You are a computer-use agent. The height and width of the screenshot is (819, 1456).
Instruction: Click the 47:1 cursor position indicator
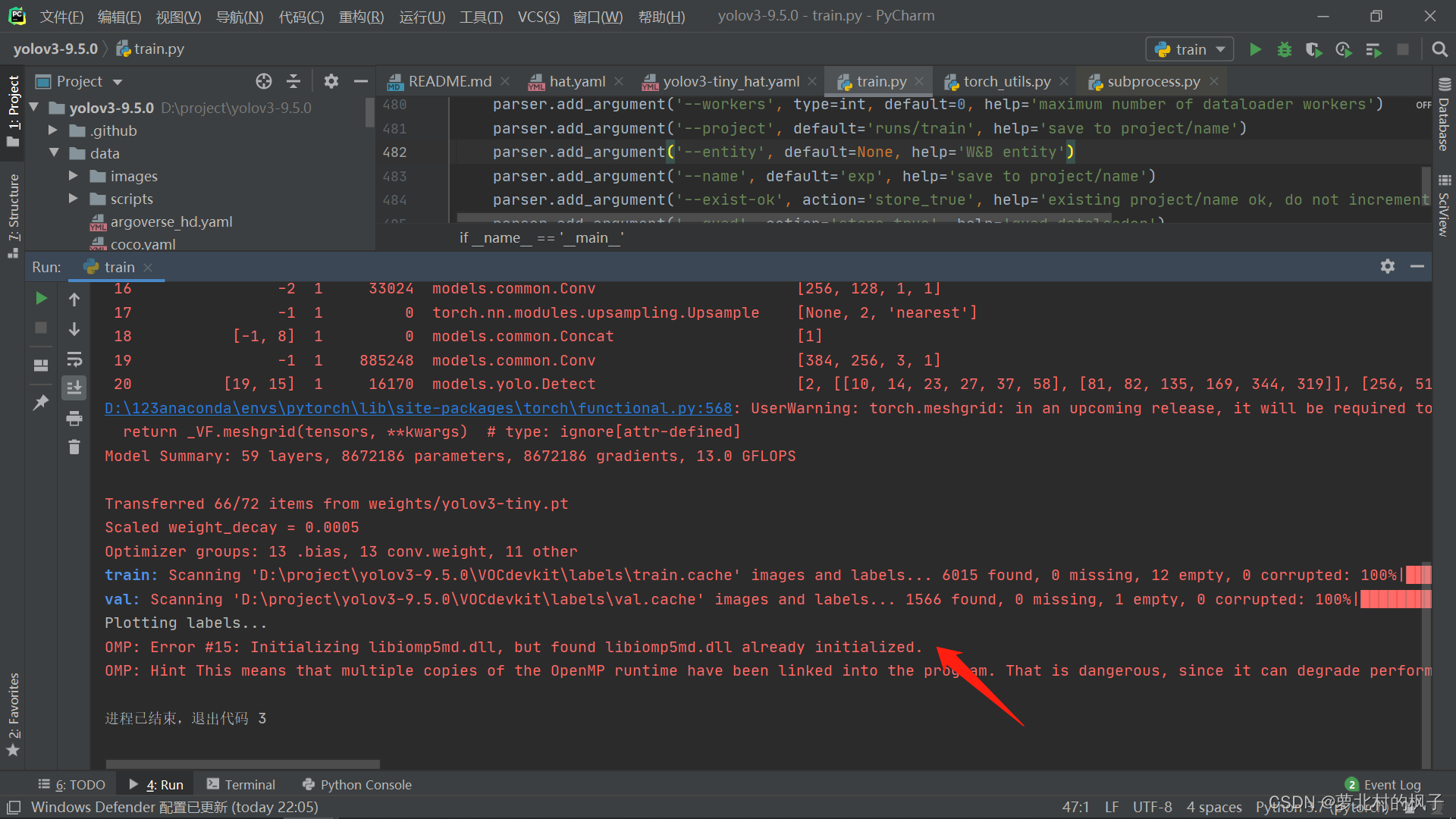[1075, 807]
